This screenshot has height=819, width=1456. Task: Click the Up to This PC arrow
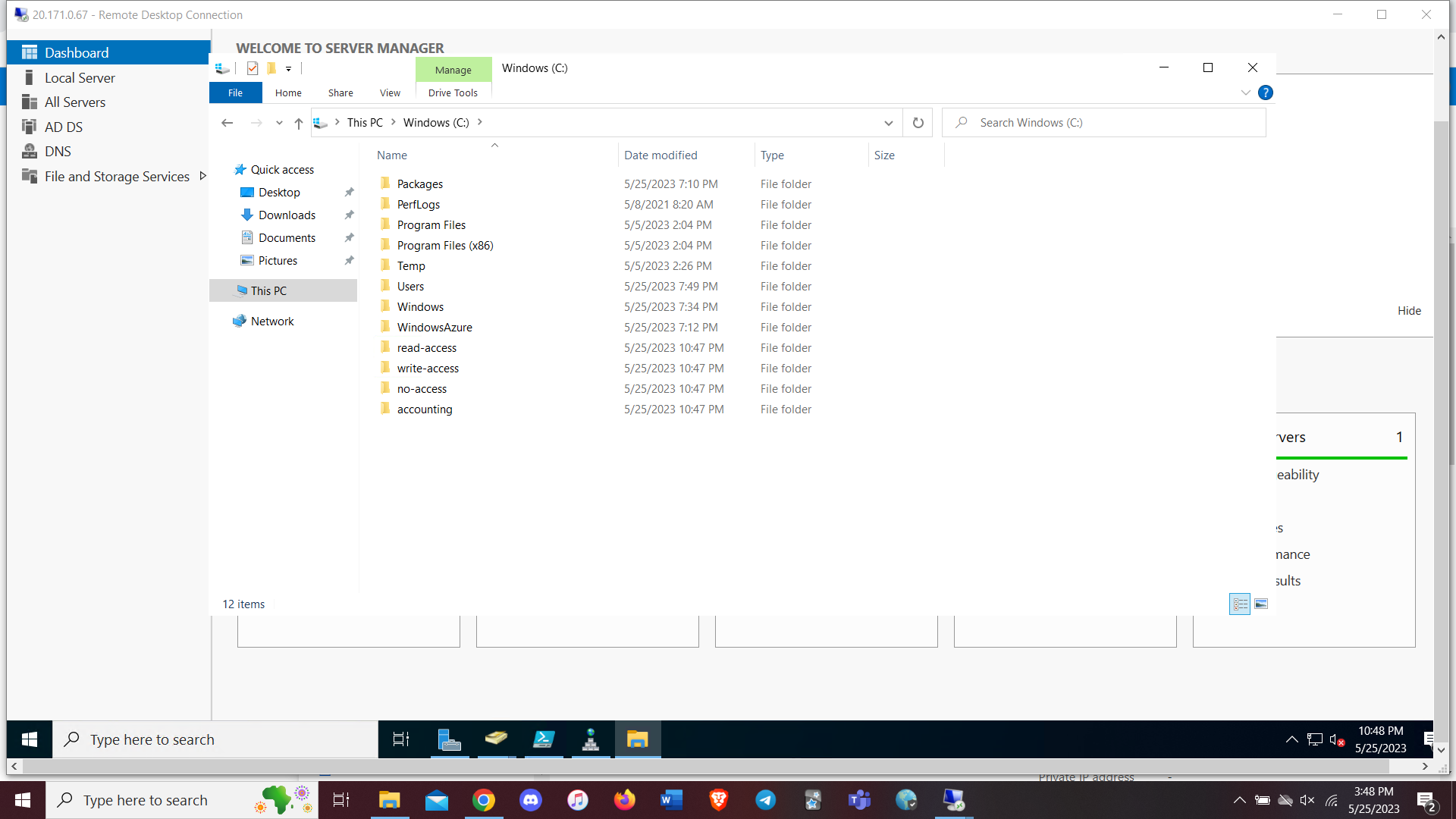click(298, 123)
